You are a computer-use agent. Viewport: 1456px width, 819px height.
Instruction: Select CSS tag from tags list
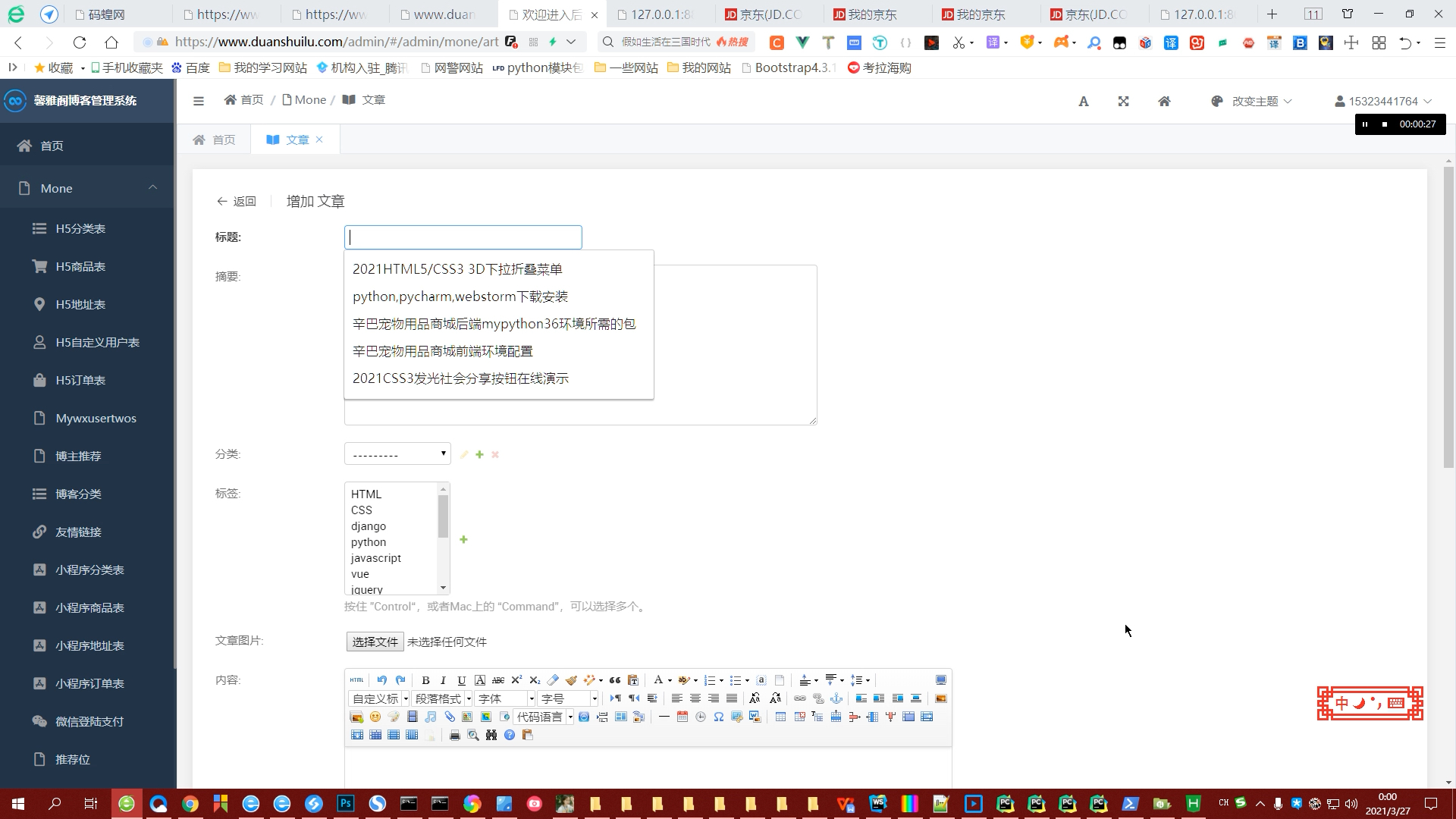[x=362, y=510]
